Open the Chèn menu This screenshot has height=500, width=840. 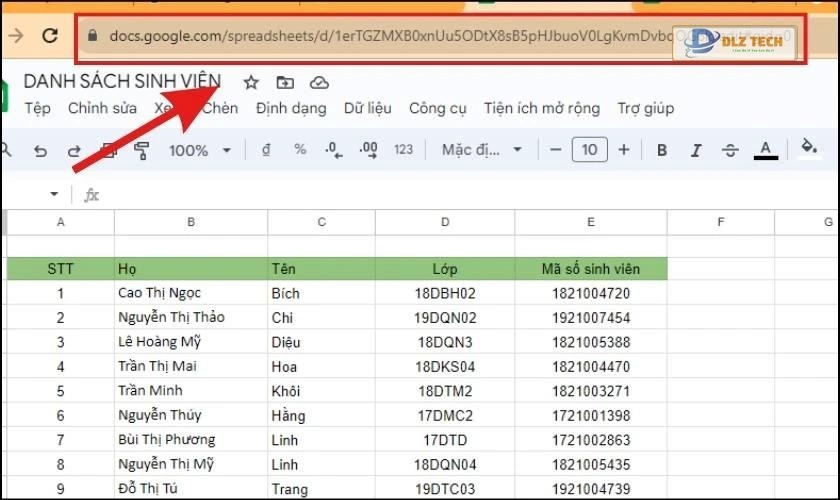(220, 108)
